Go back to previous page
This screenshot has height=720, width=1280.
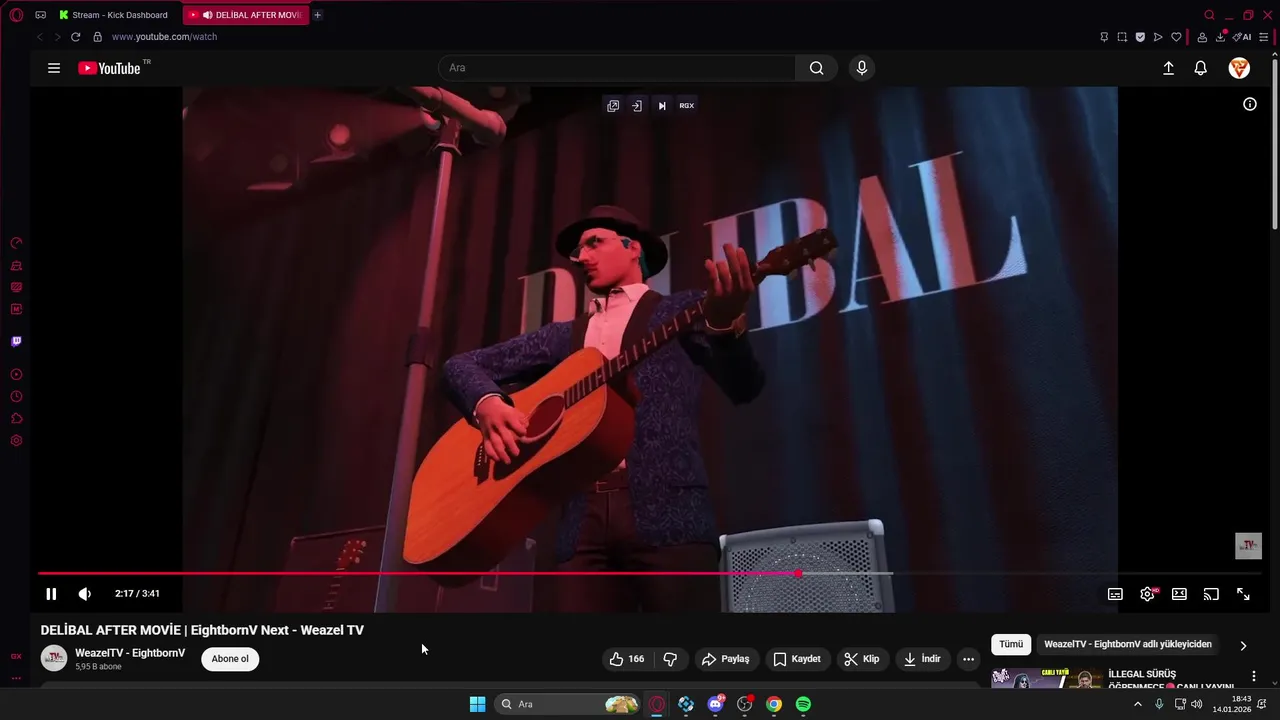(39, 37)
